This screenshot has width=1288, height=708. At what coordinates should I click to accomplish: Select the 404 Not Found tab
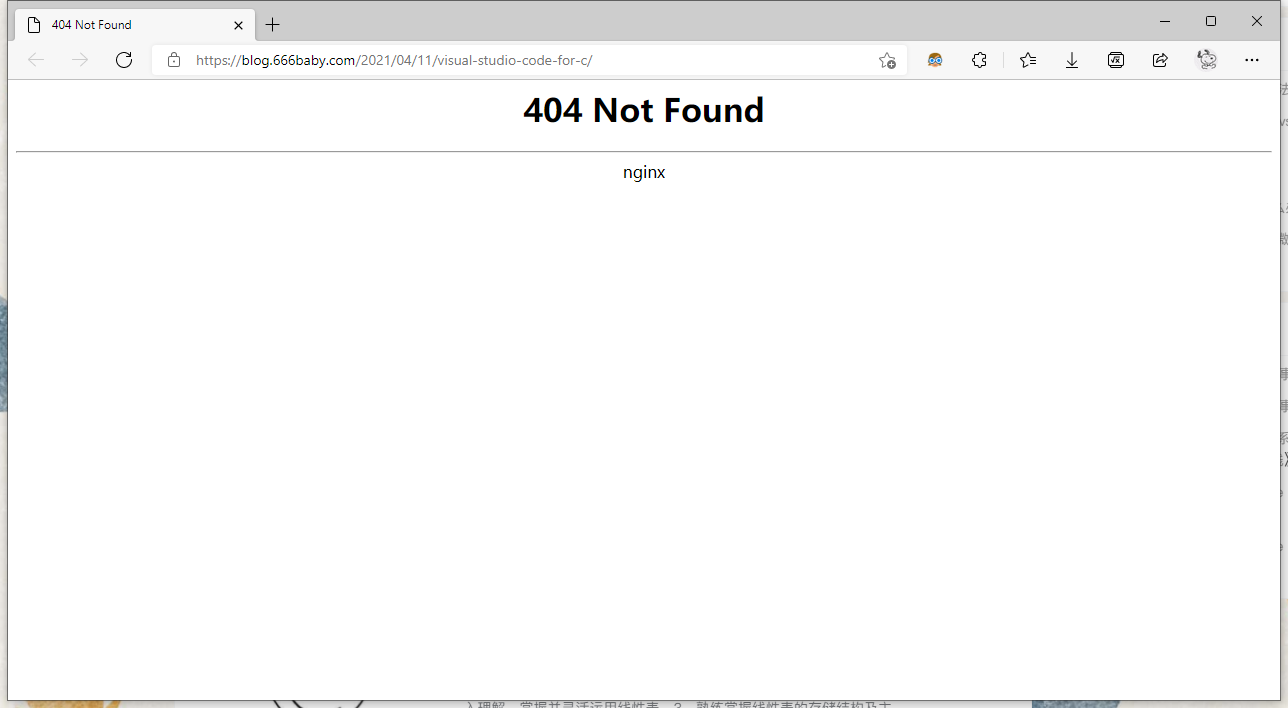(x=120, y=24)
